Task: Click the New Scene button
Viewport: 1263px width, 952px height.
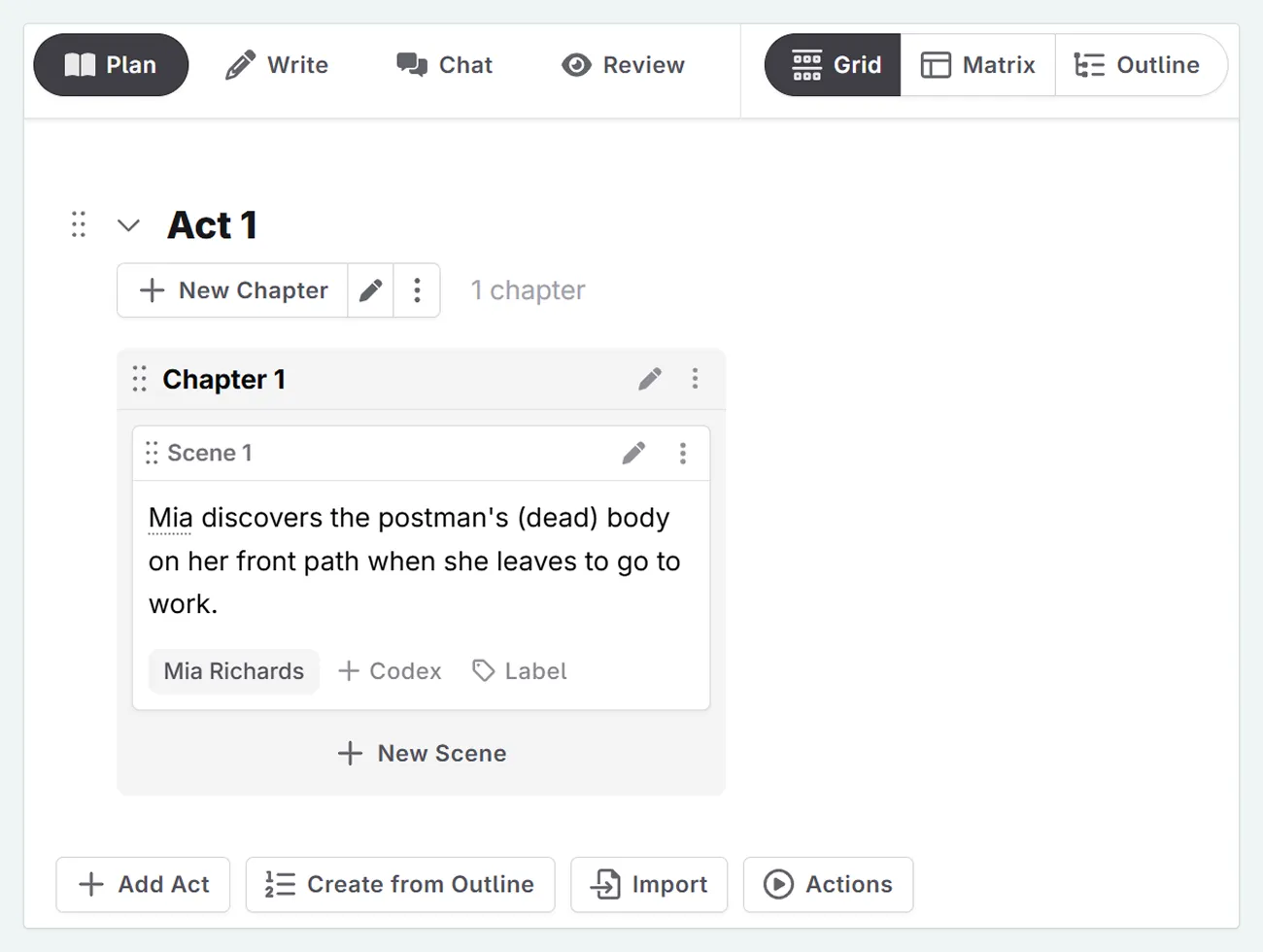Action: (421, 753)
